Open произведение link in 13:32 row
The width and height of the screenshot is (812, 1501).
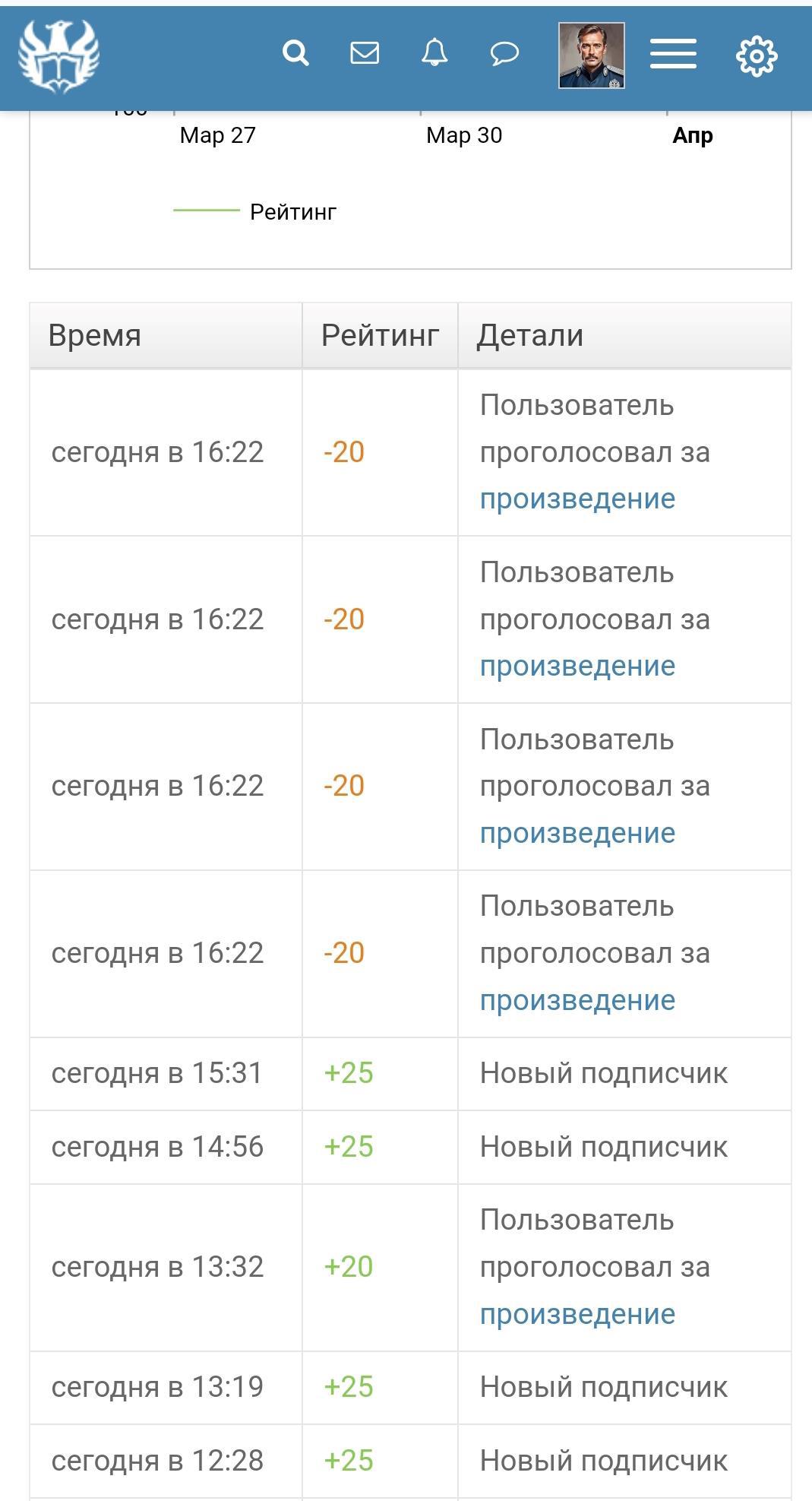577,1314
